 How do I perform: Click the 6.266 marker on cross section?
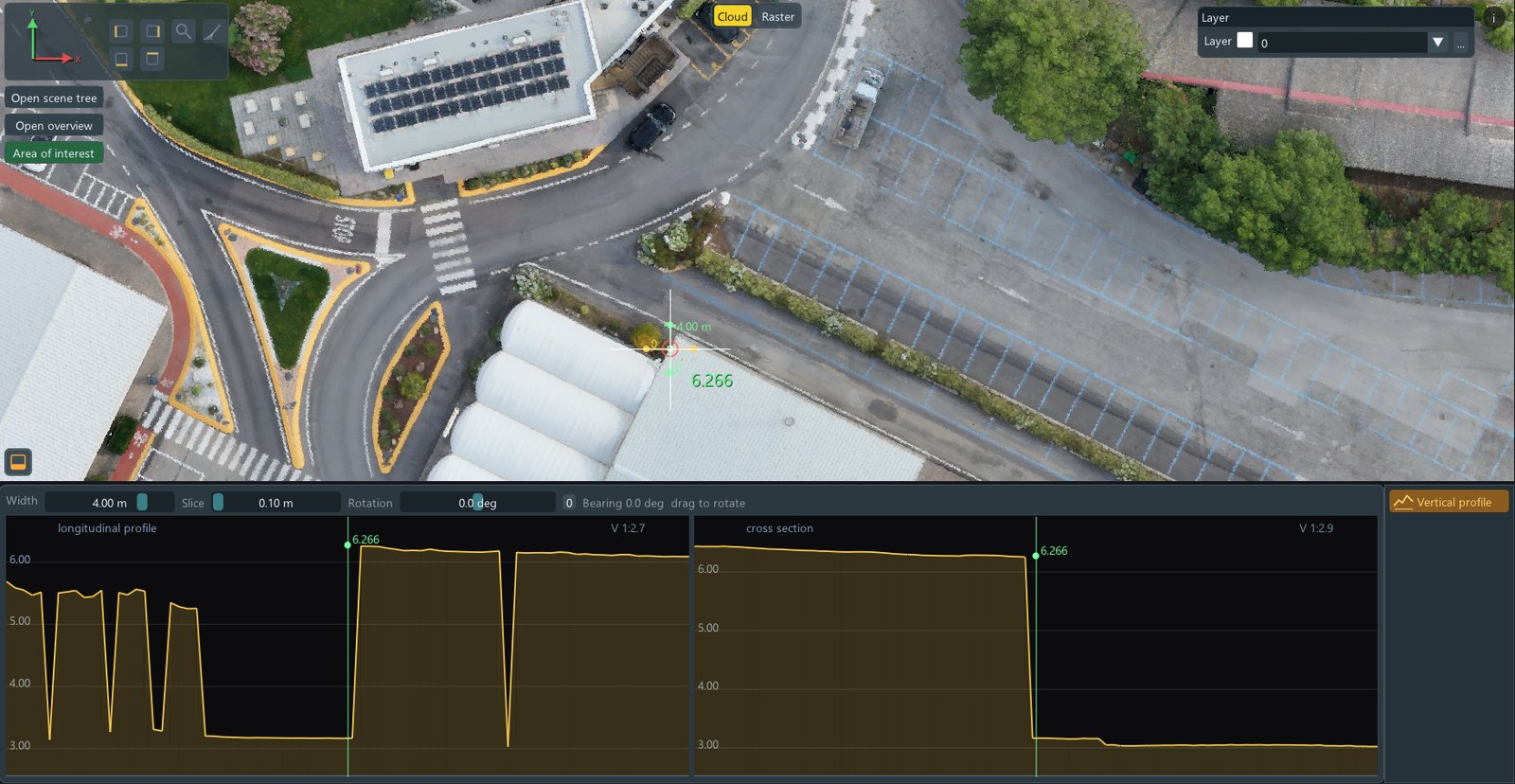tap(1036, 556)
